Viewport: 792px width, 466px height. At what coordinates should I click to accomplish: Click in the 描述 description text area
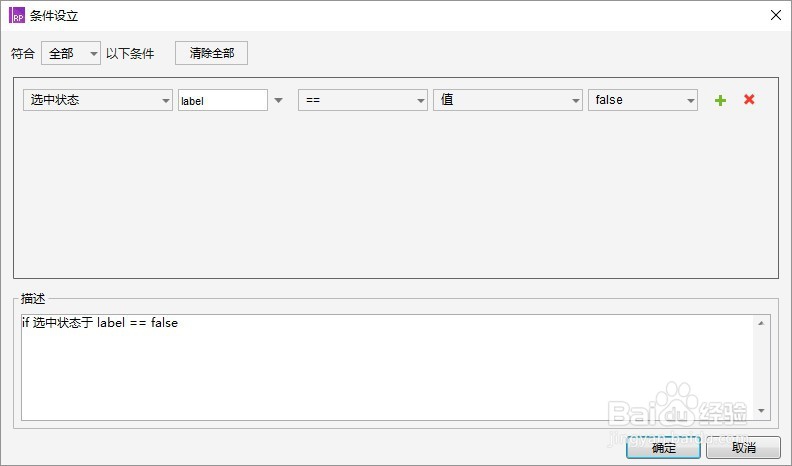(387, 367)
